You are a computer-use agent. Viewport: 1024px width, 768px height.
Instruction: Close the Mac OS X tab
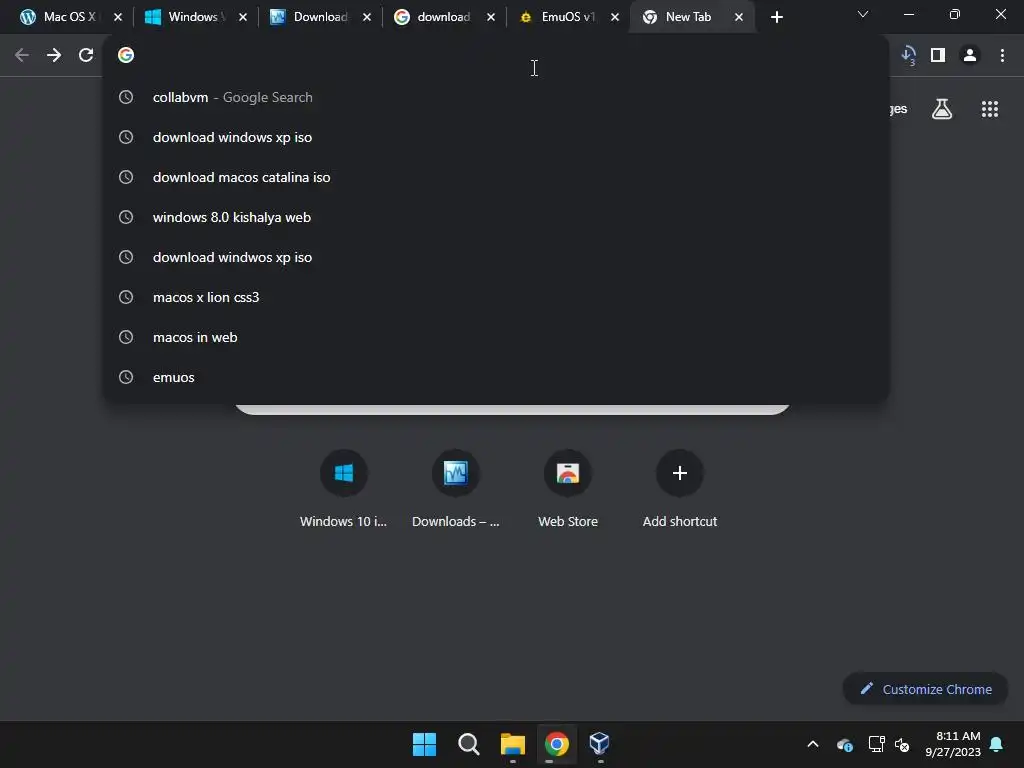click(118, 18)
